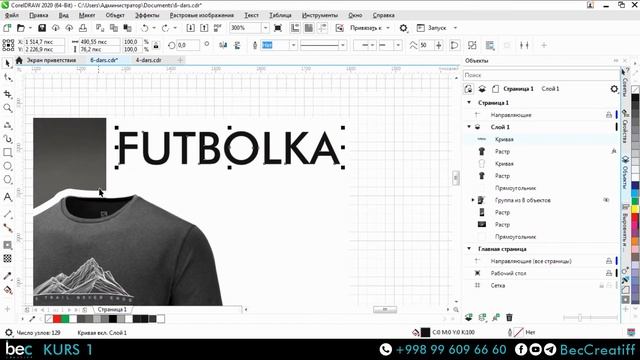The width and height of the screenshot is (640, 360).
Task: Open a file with Open icon
Action: point(21,28)
